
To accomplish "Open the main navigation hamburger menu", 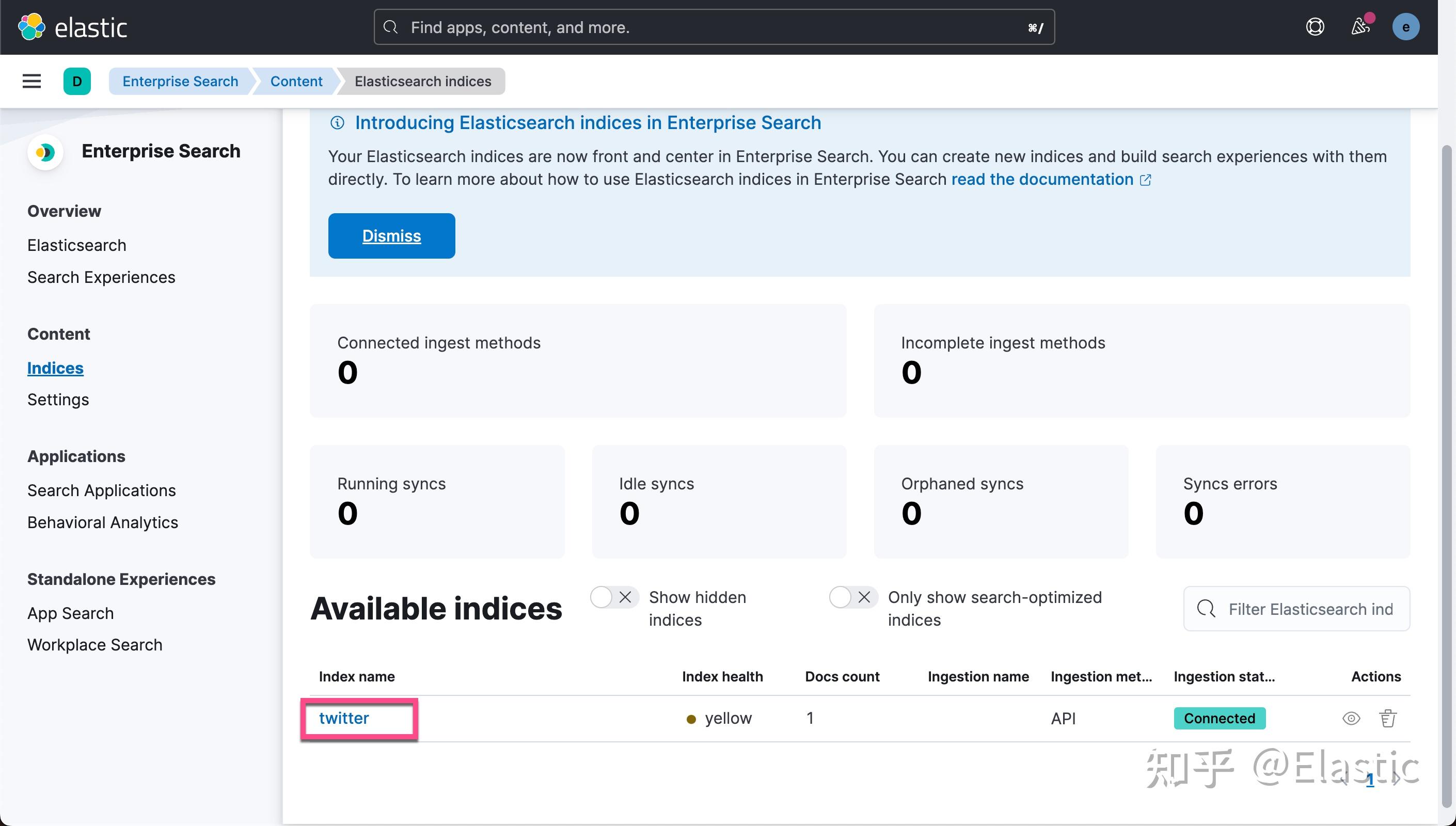I will (x=31, y=81).
